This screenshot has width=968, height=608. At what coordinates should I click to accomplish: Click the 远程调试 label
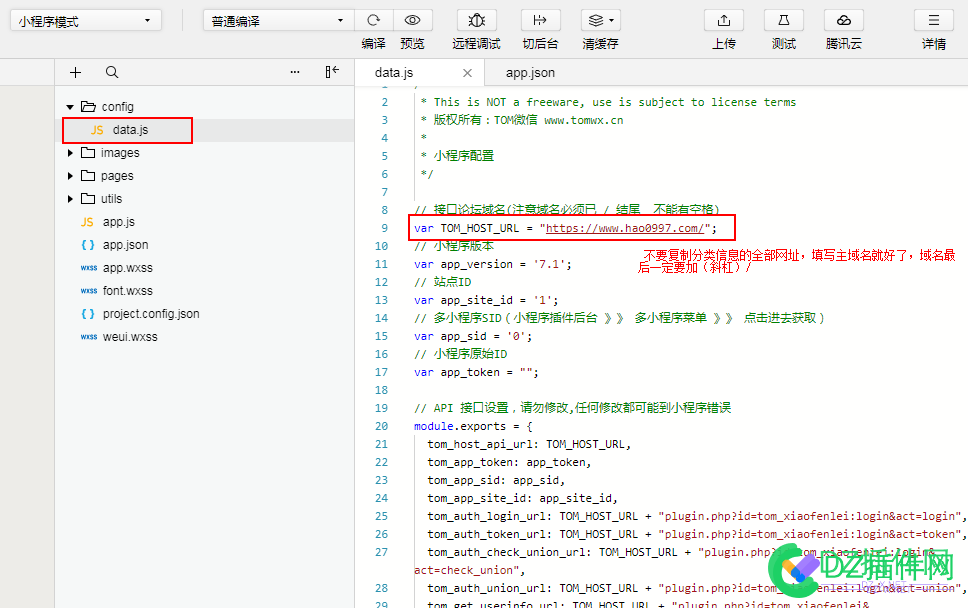(x=477, y=44)
